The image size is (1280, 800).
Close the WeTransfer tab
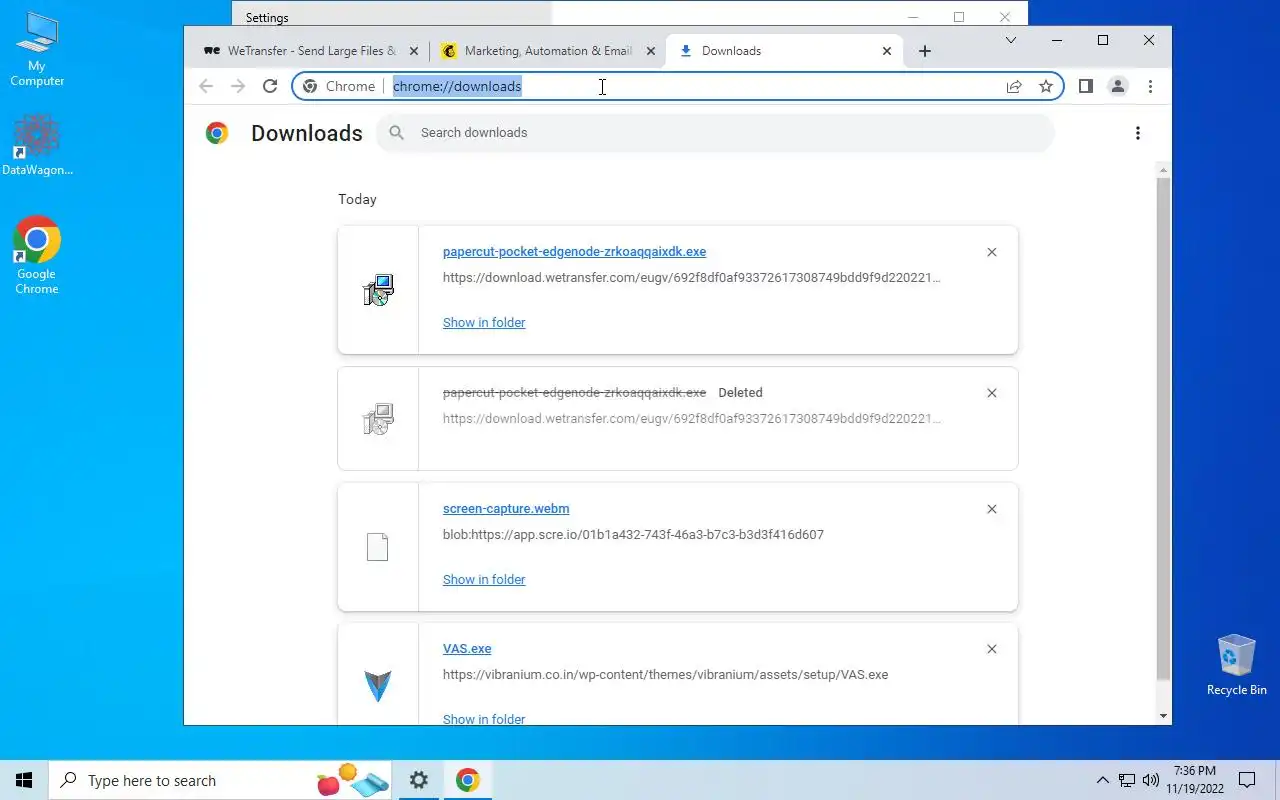414,51
